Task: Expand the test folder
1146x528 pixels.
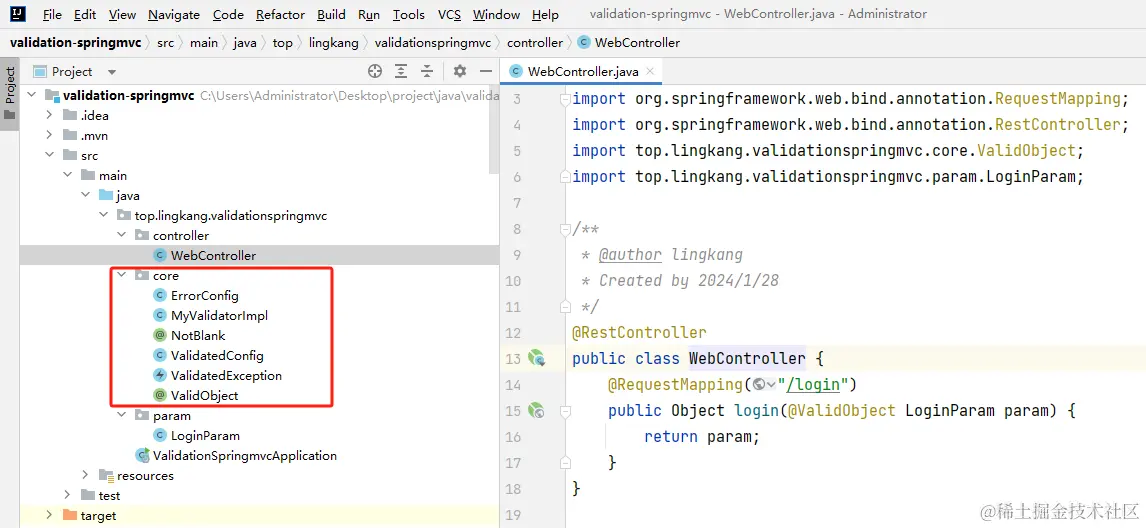Action: (x=67, y=495)
